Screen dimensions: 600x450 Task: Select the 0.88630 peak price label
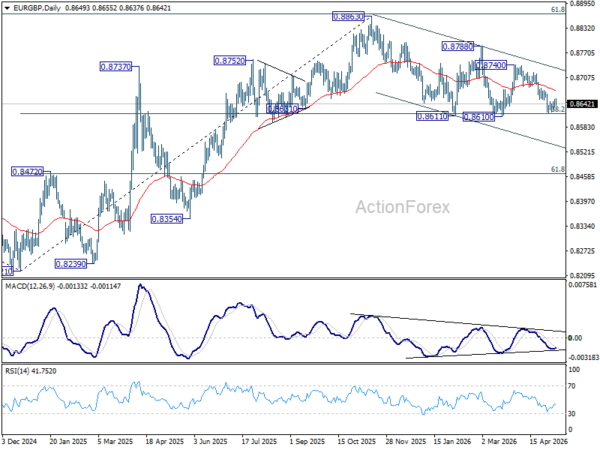(x=348, y=16)
